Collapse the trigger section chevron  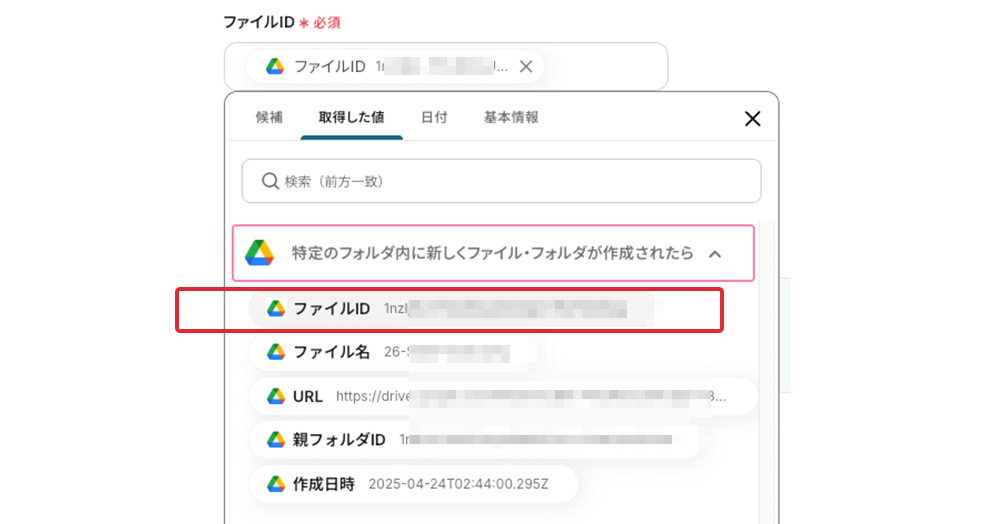click(715, 254)
